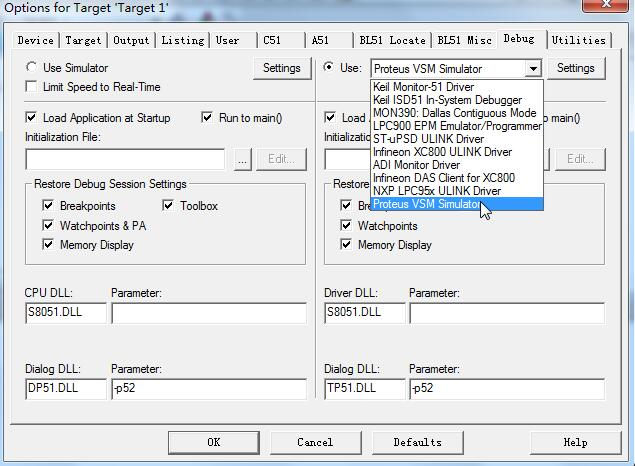Click the CPU DLL Parameter field
The height and width of the screenshot is (466, 635).
coord(209,313)
